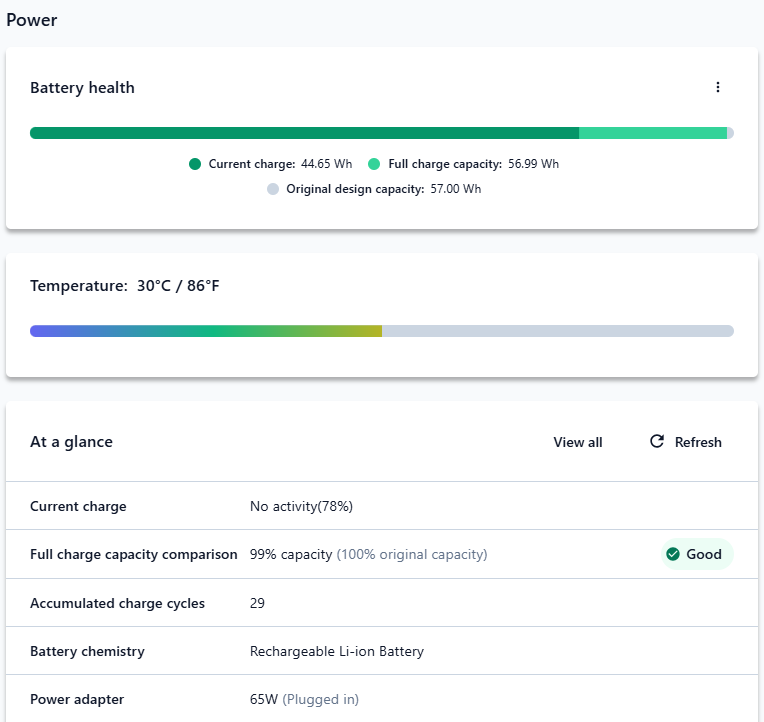This screenshot has width=764, height=722.
Task: Click the At a glance heading
Action: [x=72, y=442]
